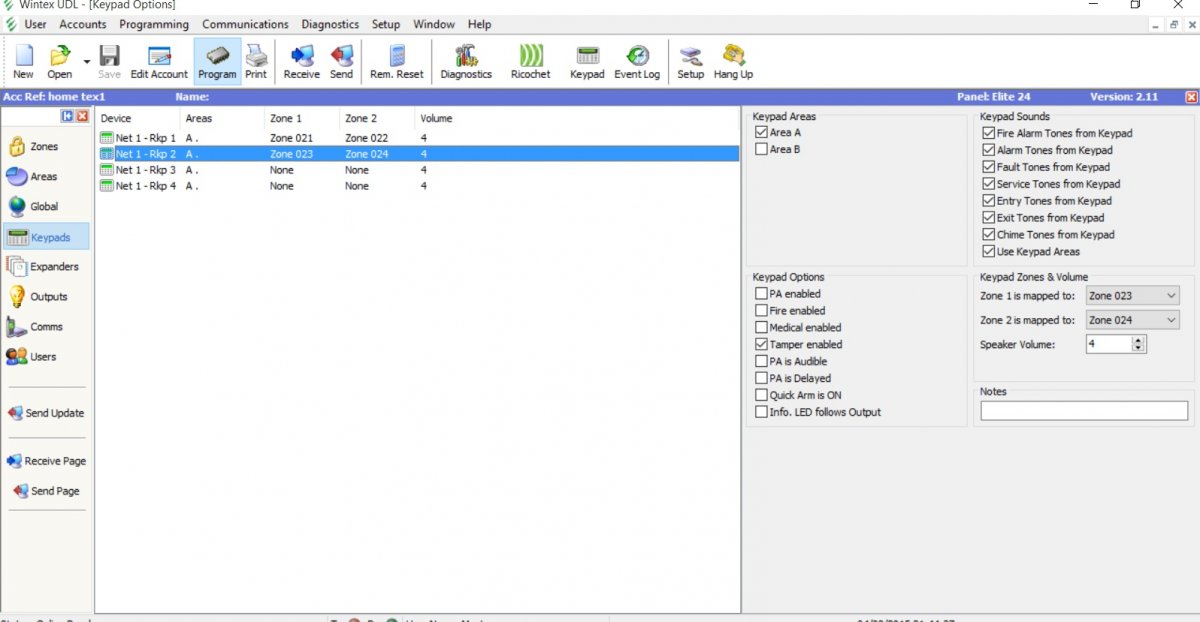Toggle the Tamper enabled checkbox
Viewport: 1200px width, 622px height.
tap(762, 345)
